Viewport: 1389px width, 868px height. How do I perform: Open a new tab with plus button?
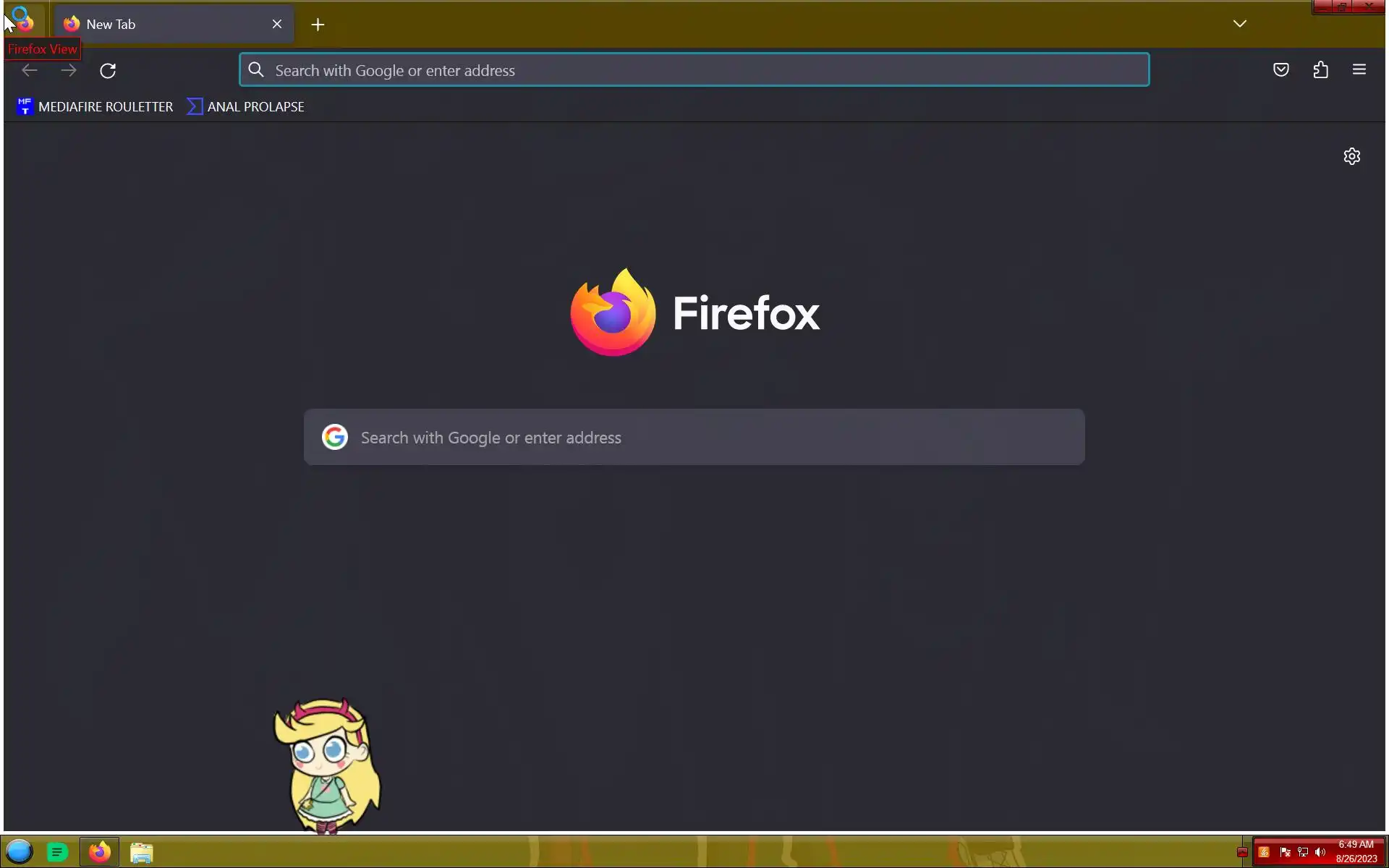point(318,25)
